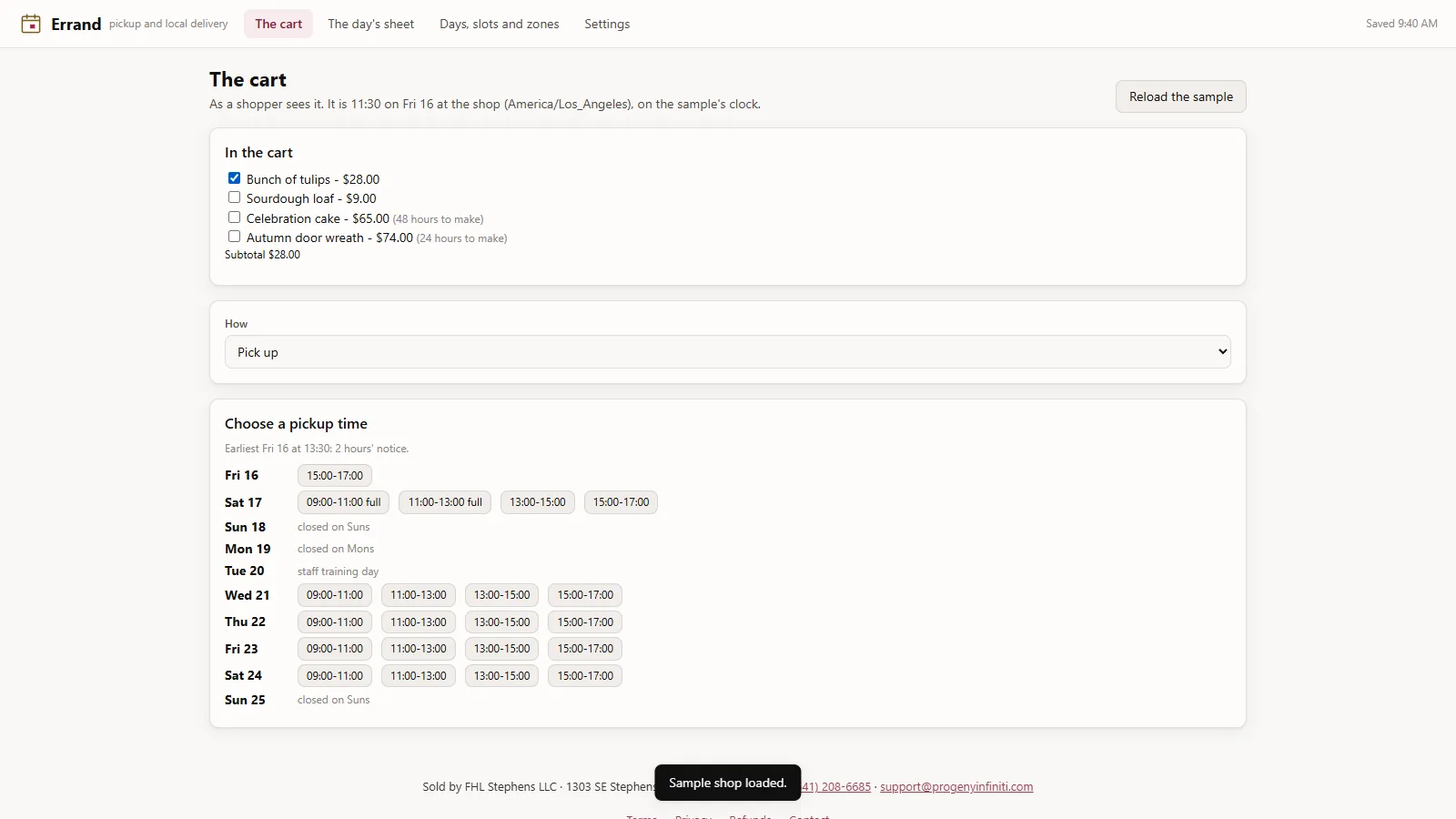
Task: Open the How dropdown showing Pick up
Action: tap(728, 352)
